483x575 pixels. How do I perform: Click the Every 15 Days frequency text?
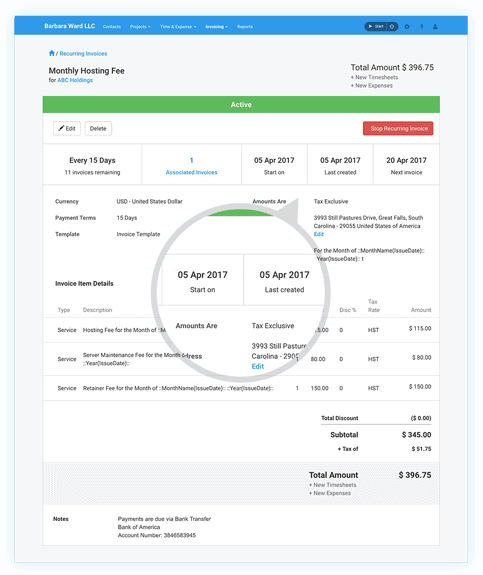[x=92, y=160]
